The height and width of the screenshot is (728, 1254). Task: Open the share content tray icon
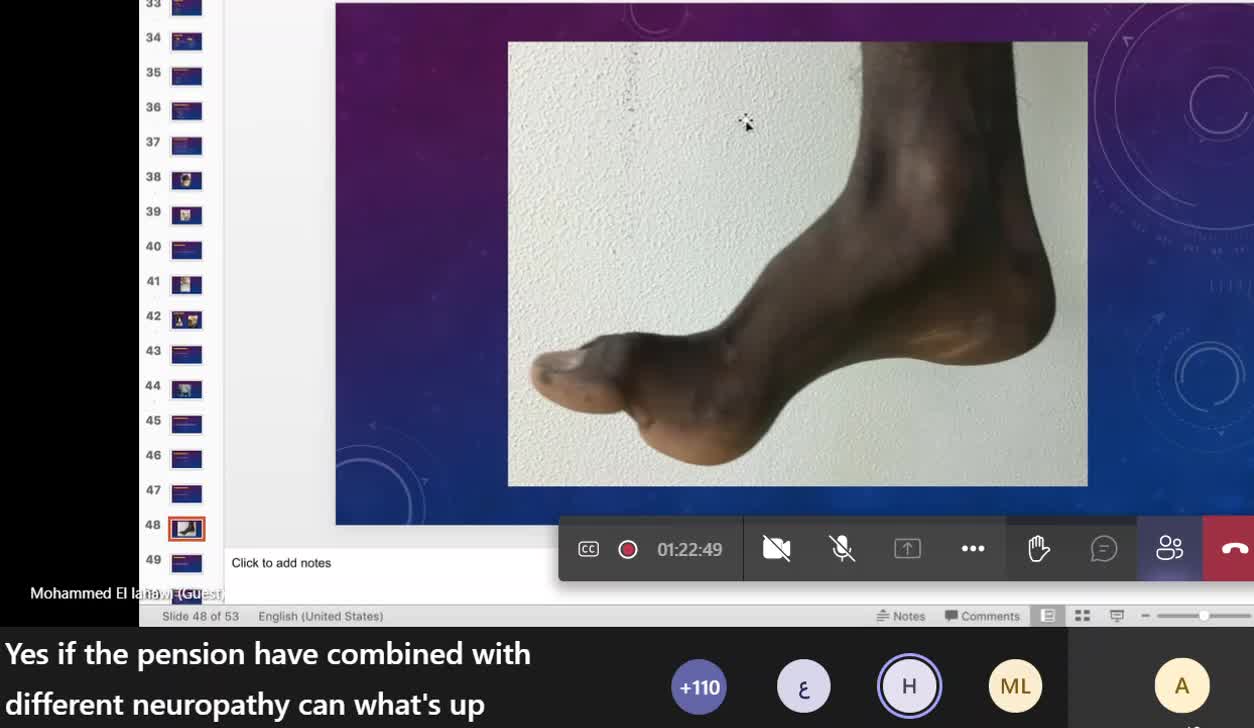(907, 548)
